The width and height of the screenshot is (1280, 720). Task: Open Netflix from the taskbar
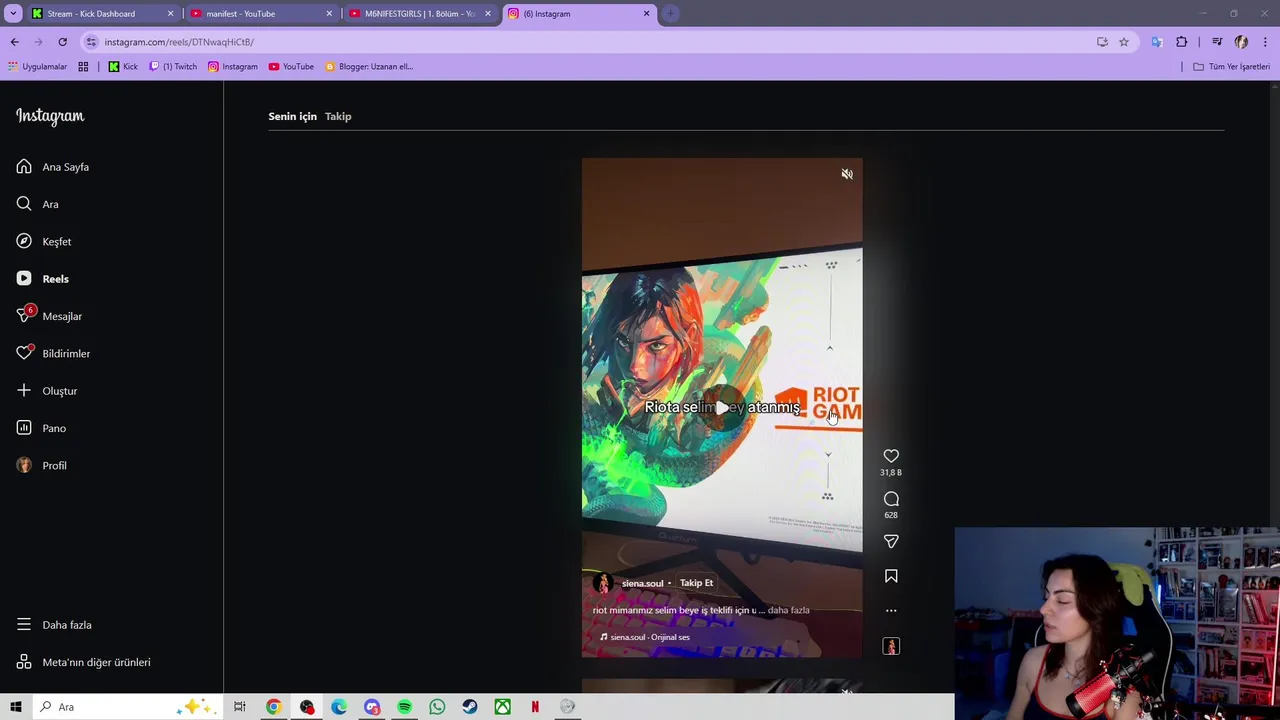tap(535, 707)
